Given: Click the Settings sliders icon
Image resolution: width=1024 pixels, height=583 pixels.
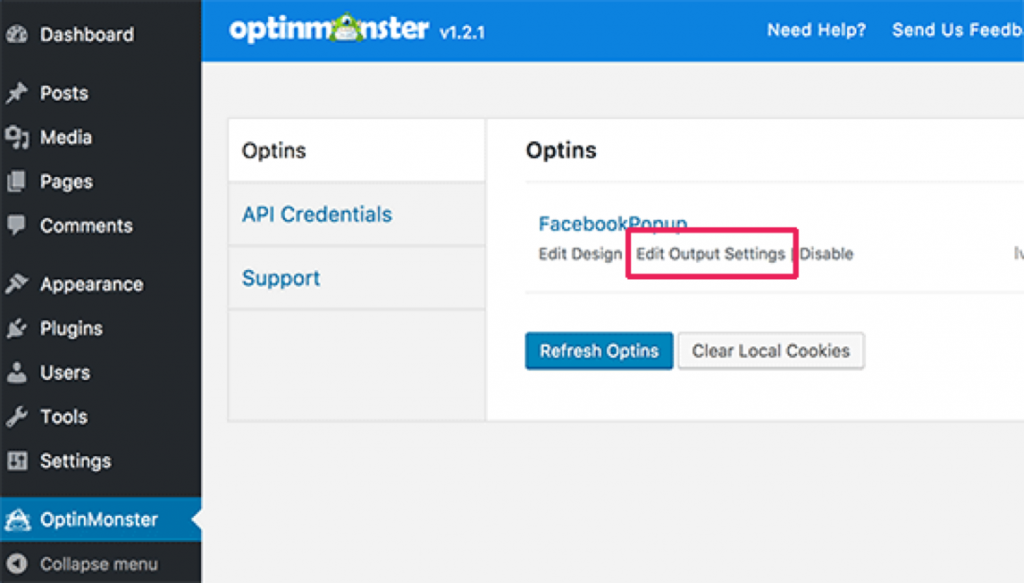Looking at the screenshot, I should click(17, 461).
